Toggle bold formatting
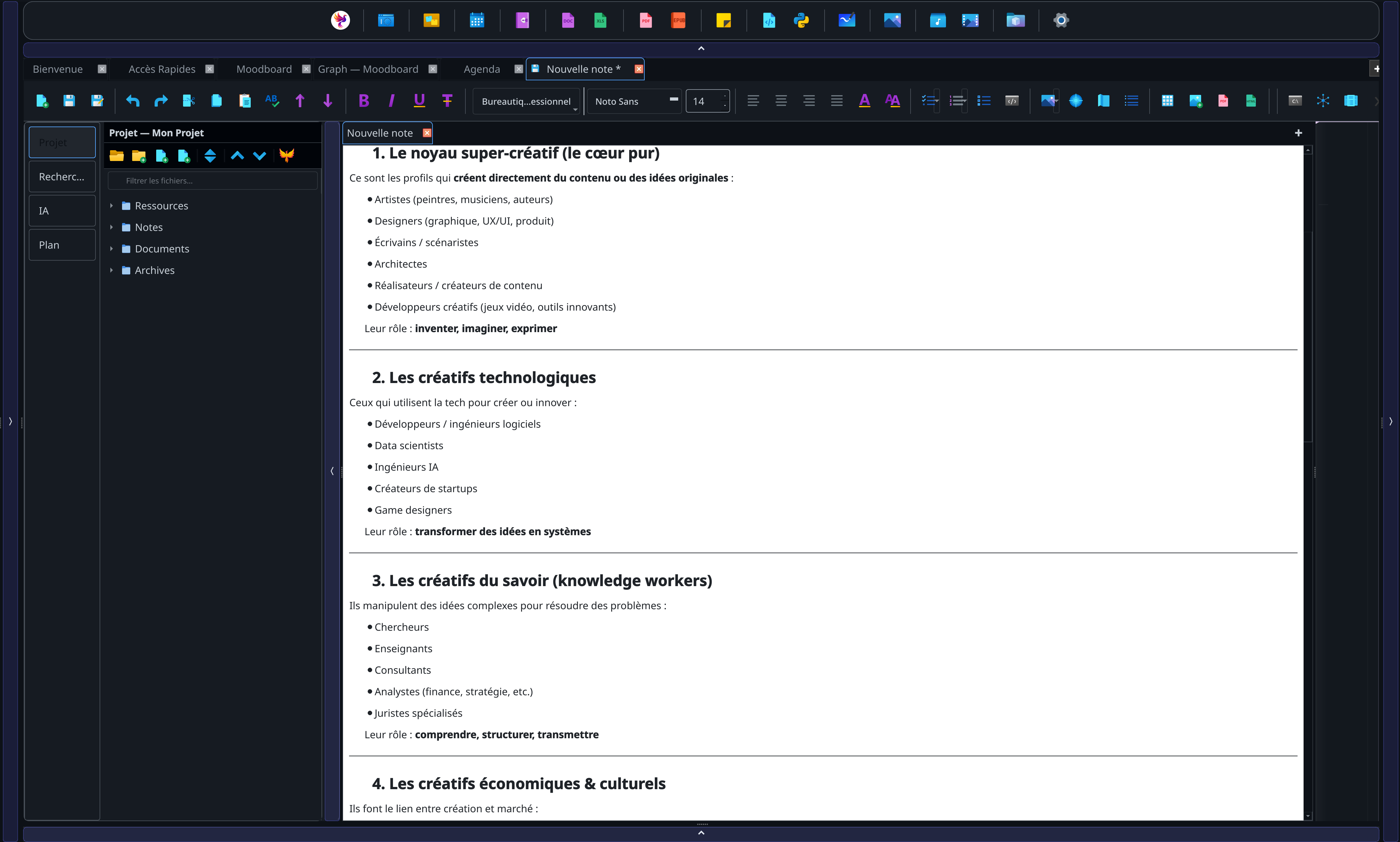1400x842 pixels. tap(364, 101)
